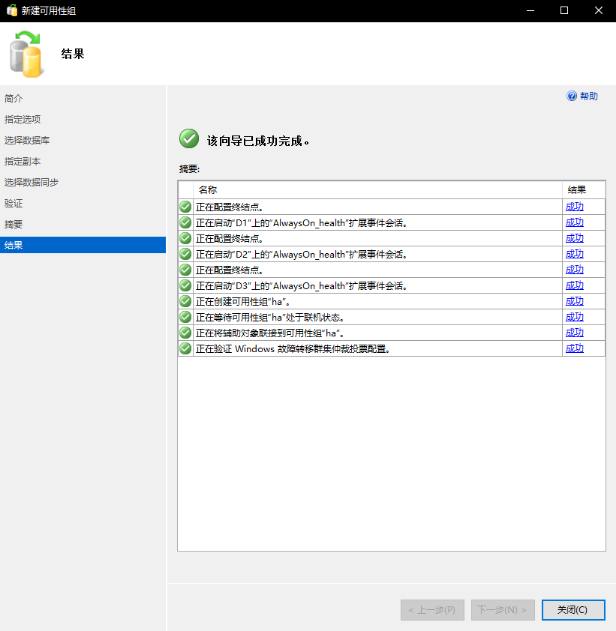Click the check icon for the Windows 故障转移群集 row

(x=186, y=349)
